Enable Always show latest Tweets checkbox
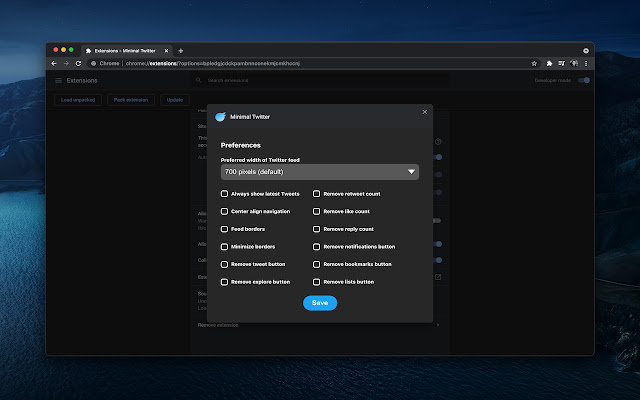This screenshot has height=400, width=640. point(225,194)
